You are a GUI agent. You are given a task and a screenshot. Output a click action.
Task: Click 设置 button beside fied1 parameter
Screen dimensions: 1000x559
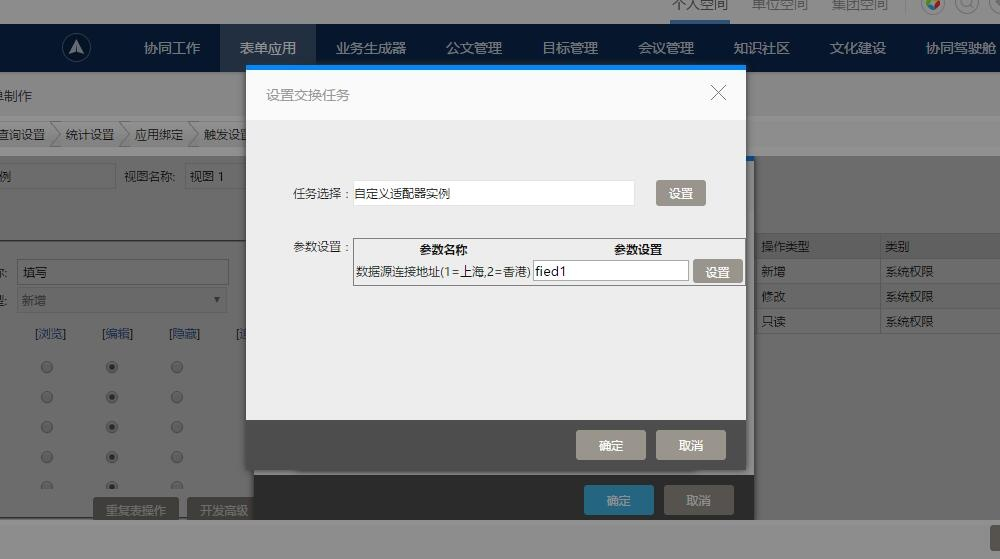click(717, 272)
